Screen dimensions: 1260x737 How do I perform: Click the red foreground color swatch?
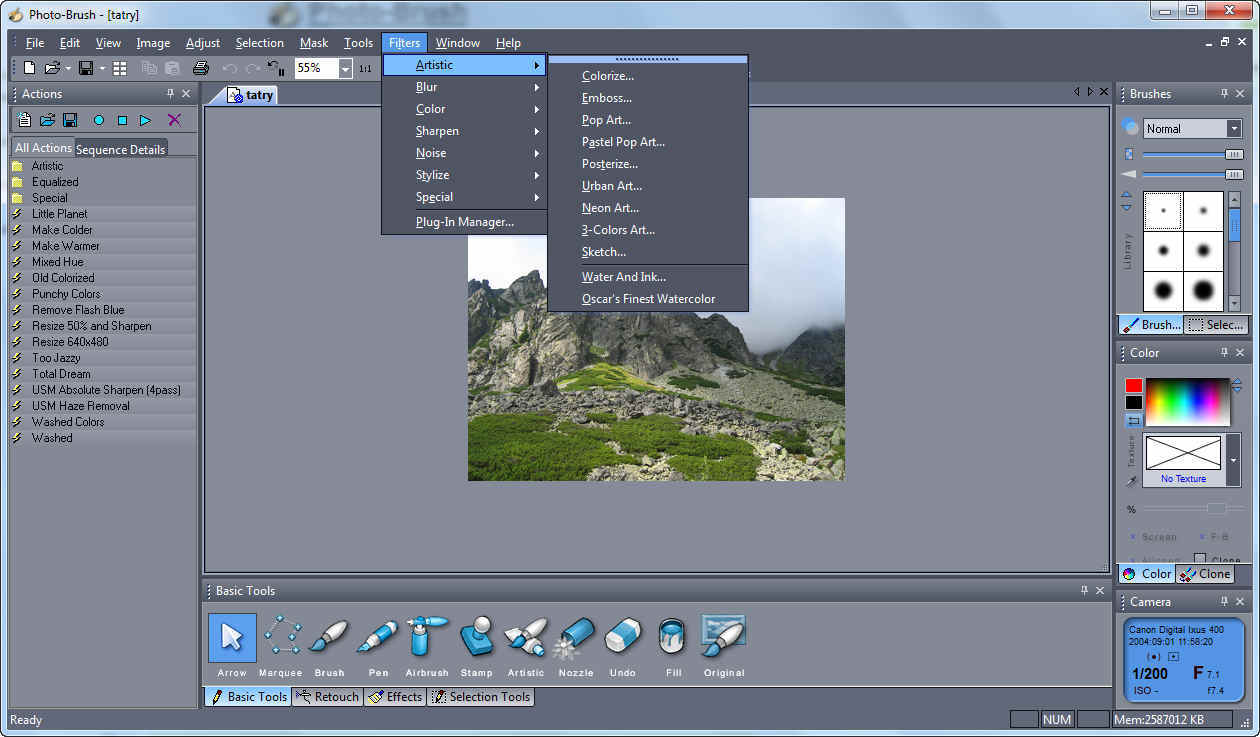click(1134, 384)
